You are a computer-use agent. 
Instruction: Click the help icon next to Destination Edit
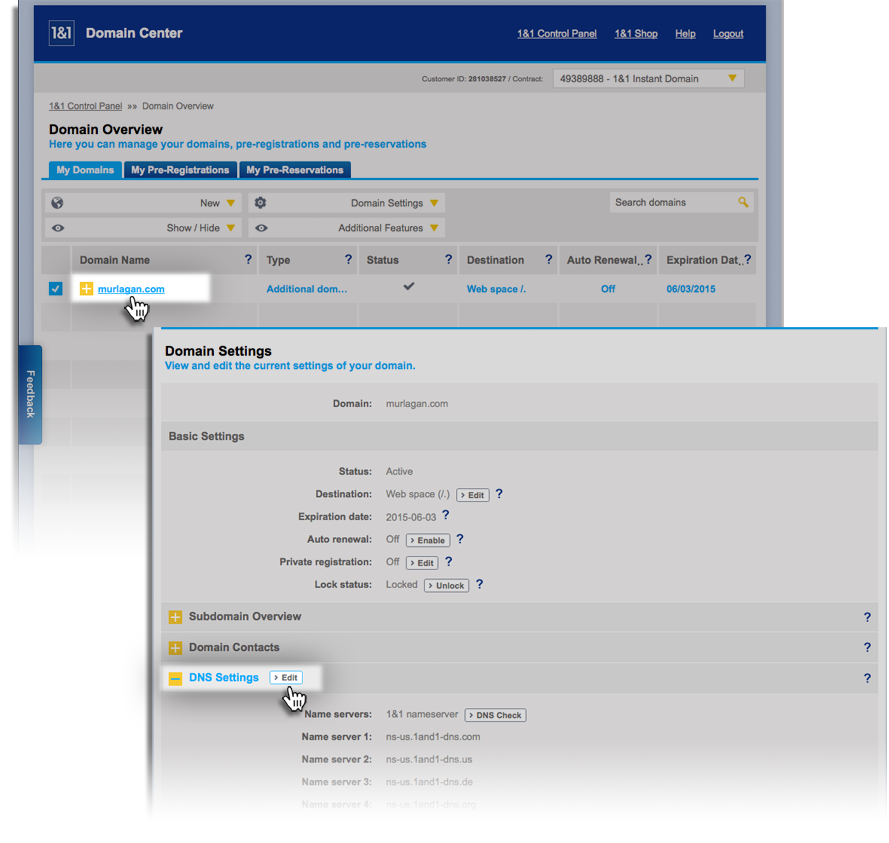point(499,494)
